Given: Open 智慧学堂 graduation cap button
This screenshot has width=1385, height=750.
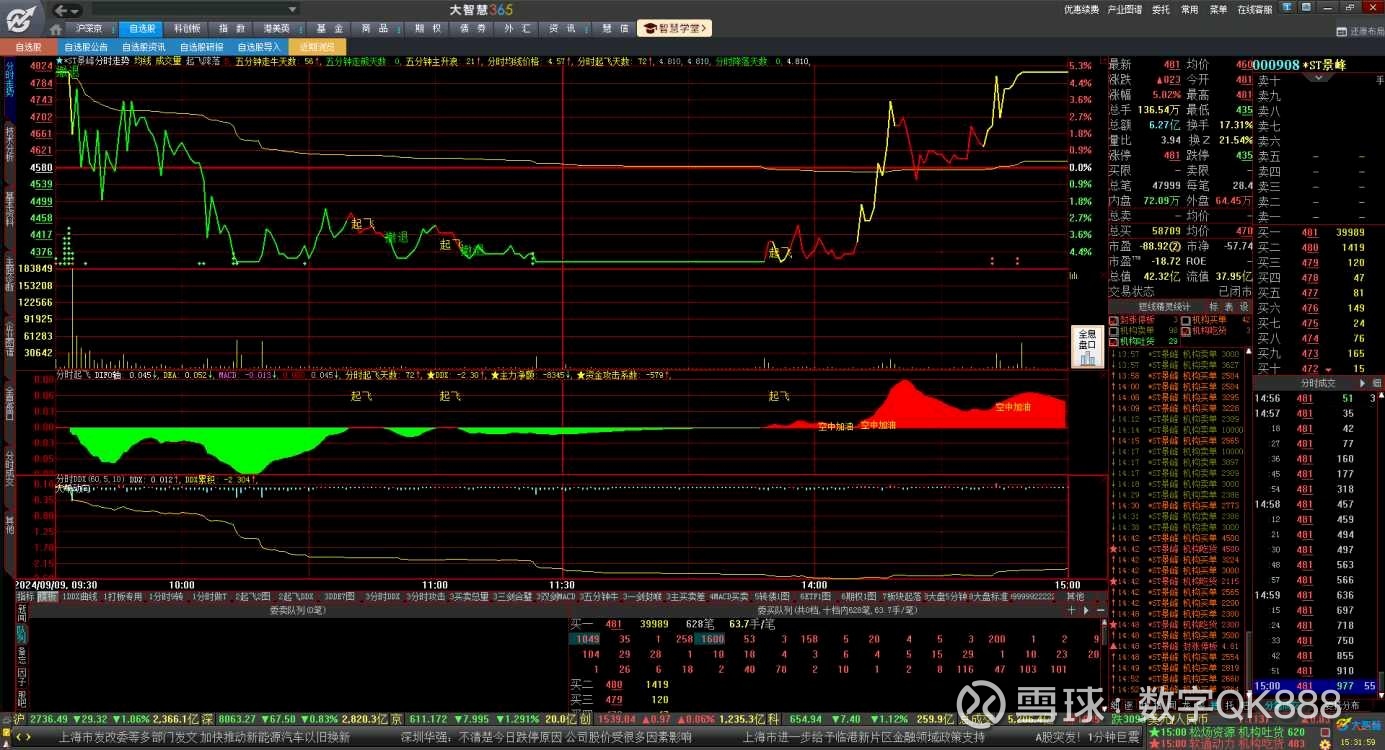Looking at the screenshot, I should (675, 29).
